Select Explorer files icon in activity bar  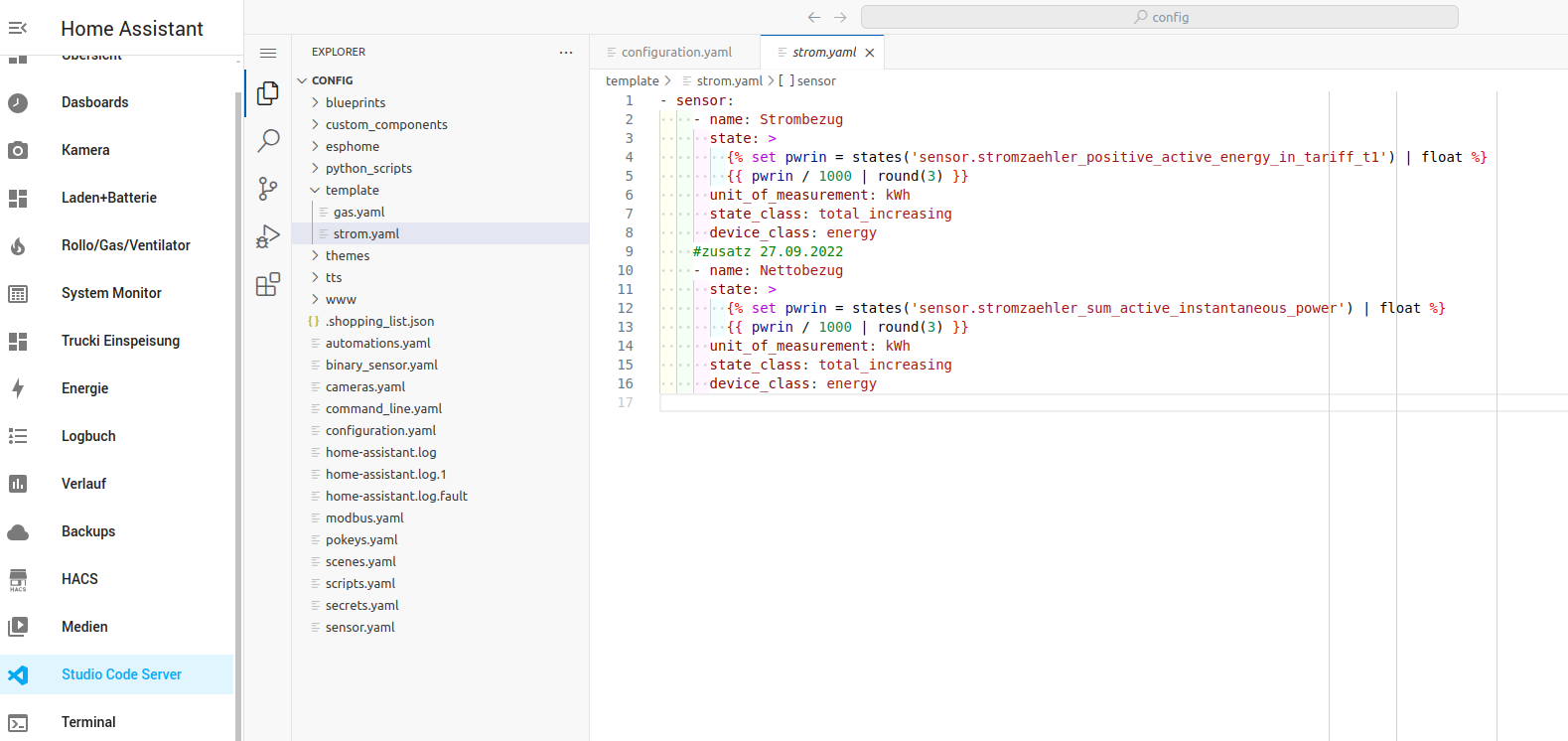click(x=268, y=93)
